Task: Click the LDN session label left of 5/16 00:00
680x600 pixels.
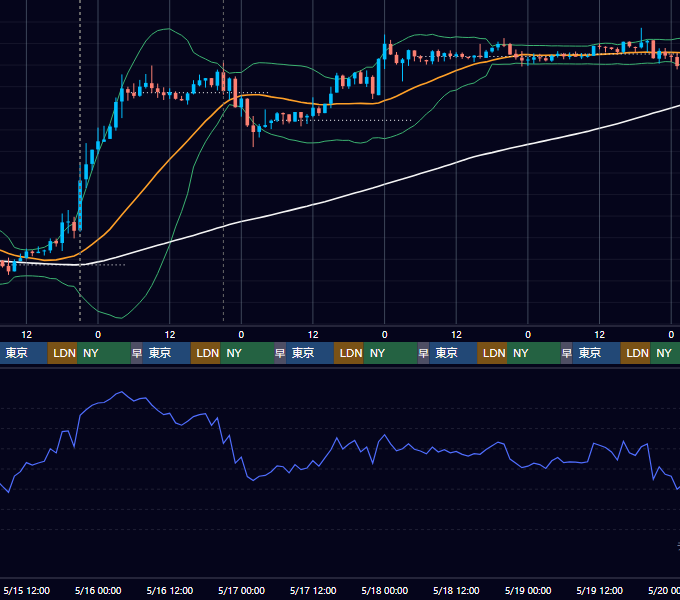Action: pos(64,353)
